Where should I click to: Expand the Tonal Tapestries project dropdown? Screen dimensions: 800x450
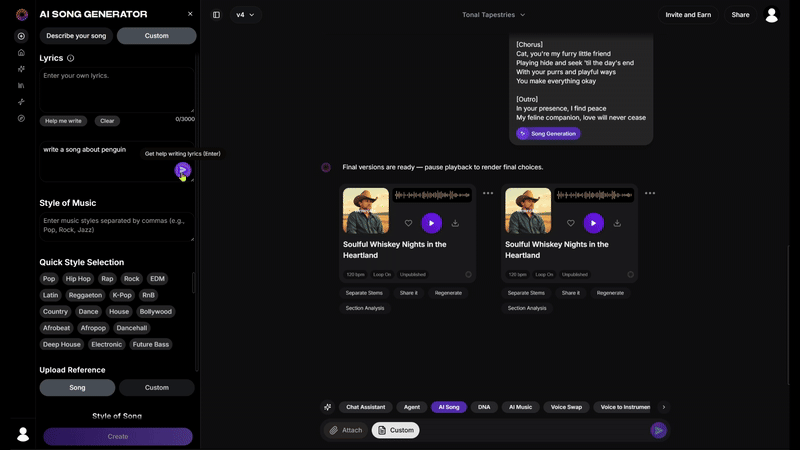tap(493, 15)
